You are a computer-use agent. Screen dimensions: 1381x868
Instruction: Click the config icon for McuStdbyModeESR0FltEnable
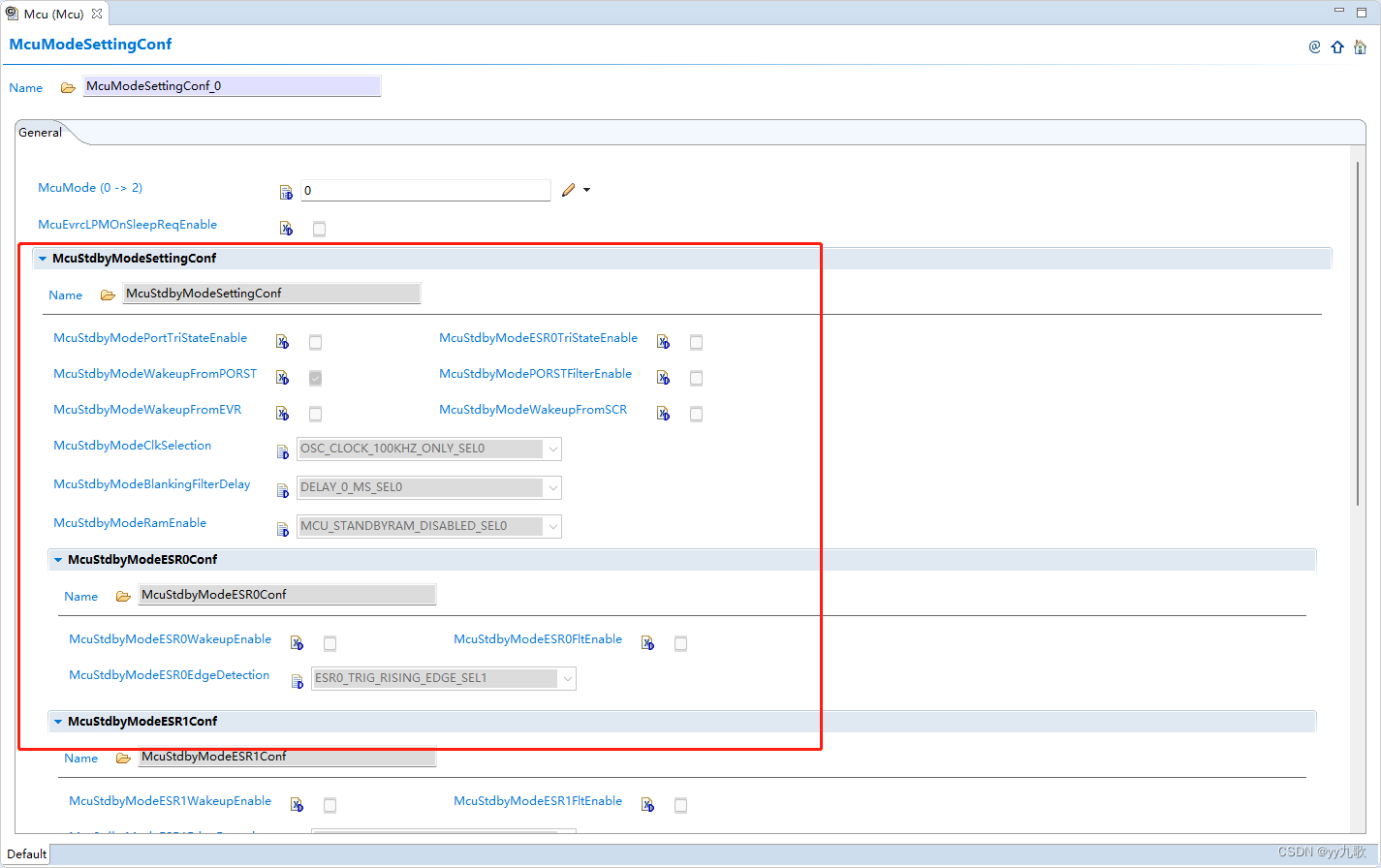pyautogui.click(x=647, y=643)
